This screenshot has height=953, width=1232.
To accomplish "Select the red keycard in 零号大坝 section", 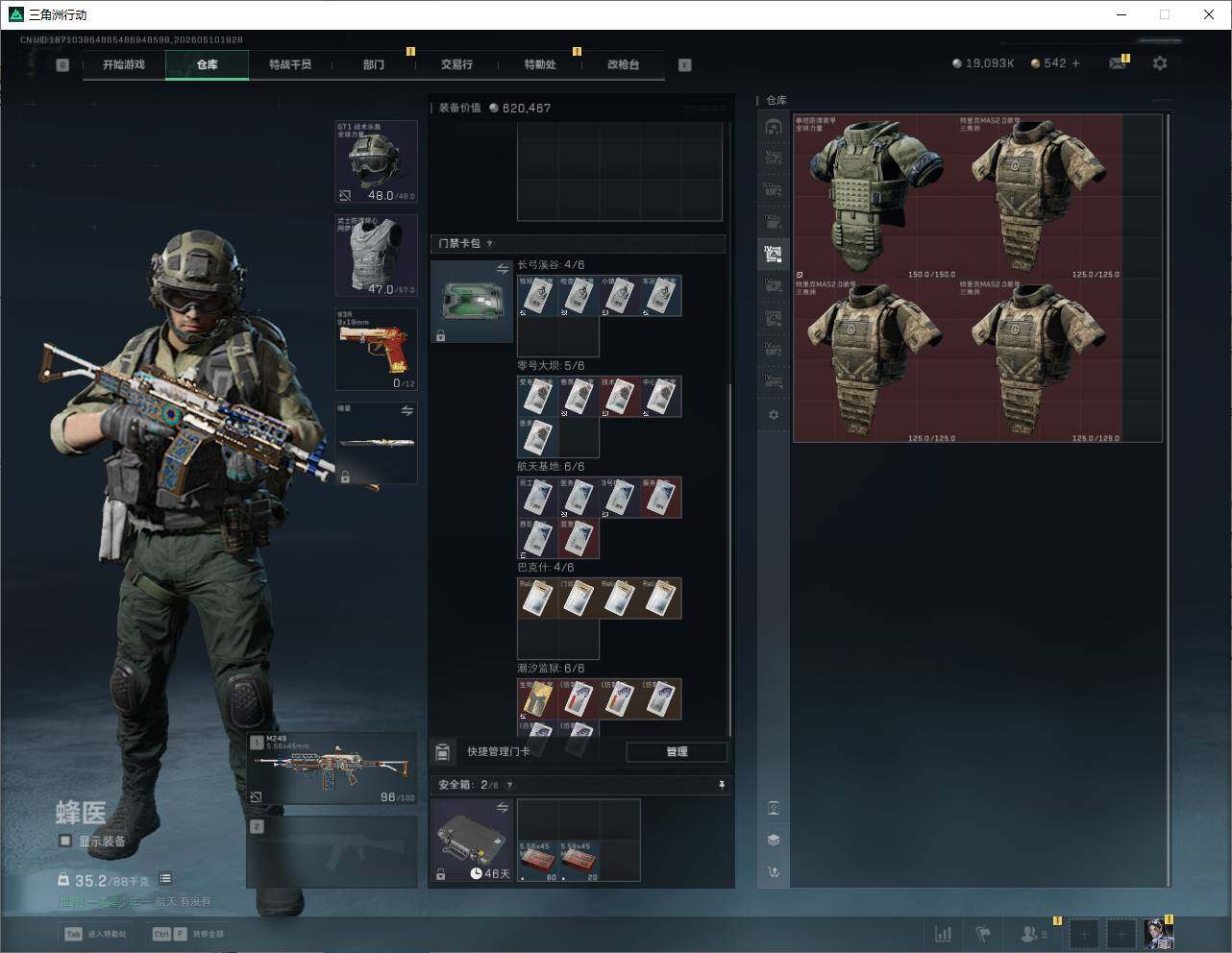I will point(620,397).
